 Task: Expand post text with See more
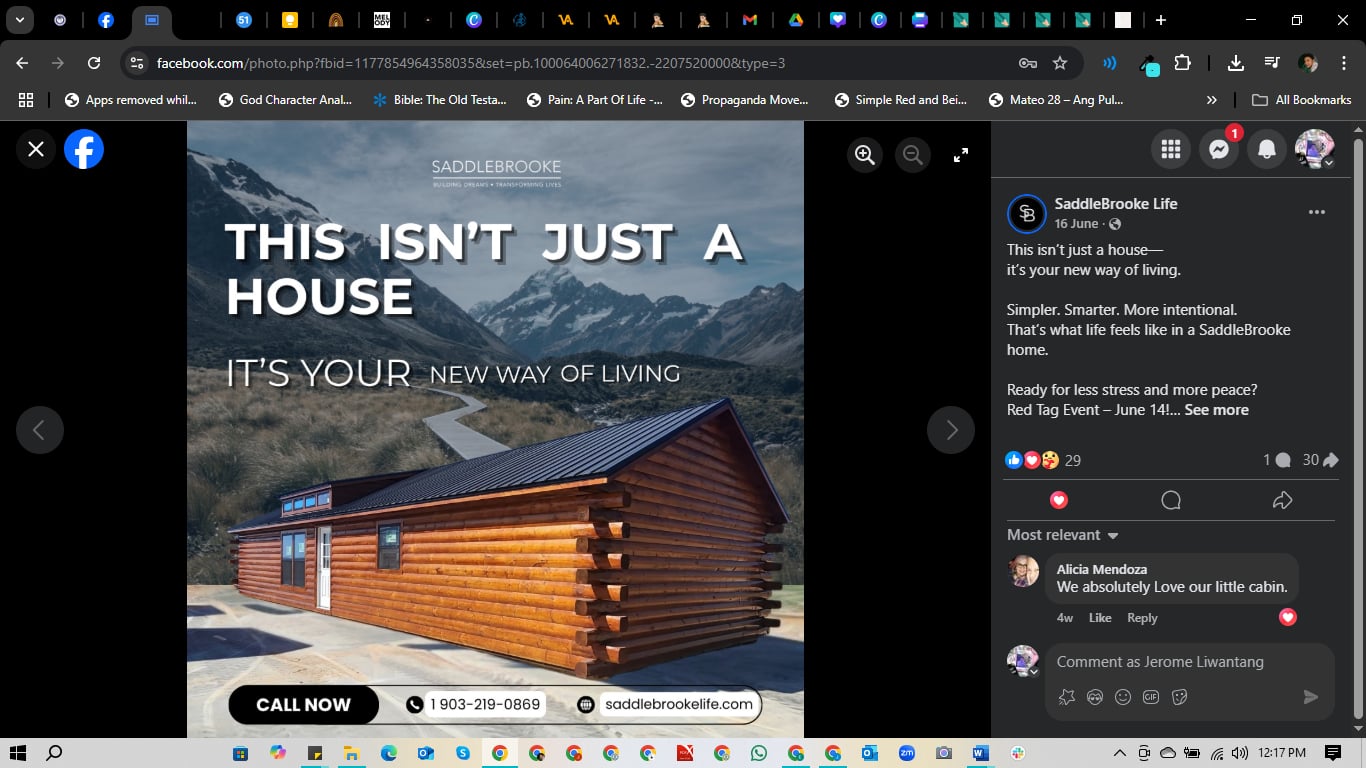1216,410
